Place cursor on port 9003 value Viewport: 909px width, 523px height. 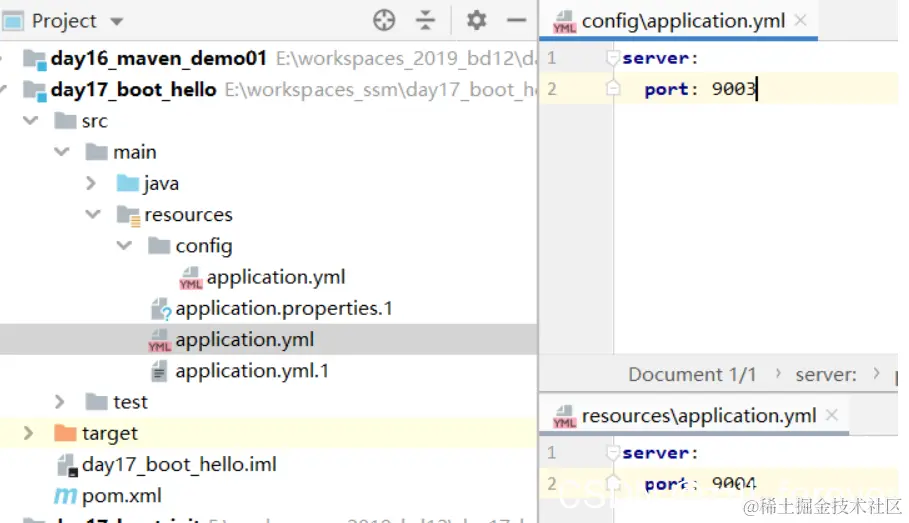click(734, 89)
